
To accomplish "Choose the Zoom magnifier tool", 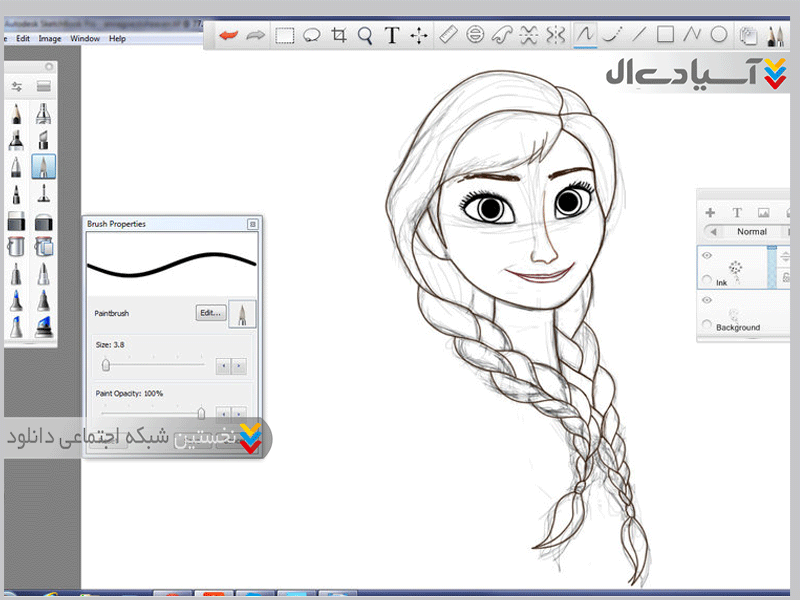I will coord(365,35).
